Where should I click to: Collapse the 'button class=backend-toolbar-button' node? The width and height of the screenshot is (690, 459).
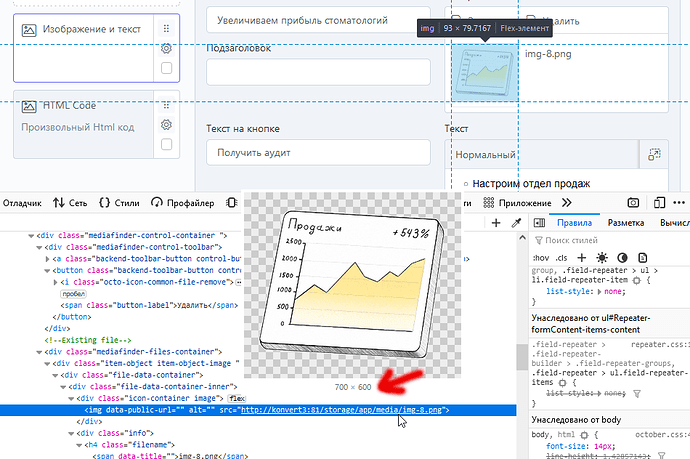(48, 271)
